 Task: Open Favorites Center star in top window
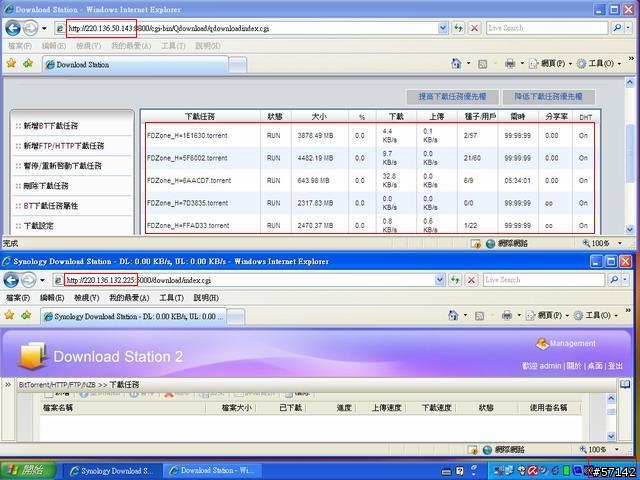pos(11,64)
